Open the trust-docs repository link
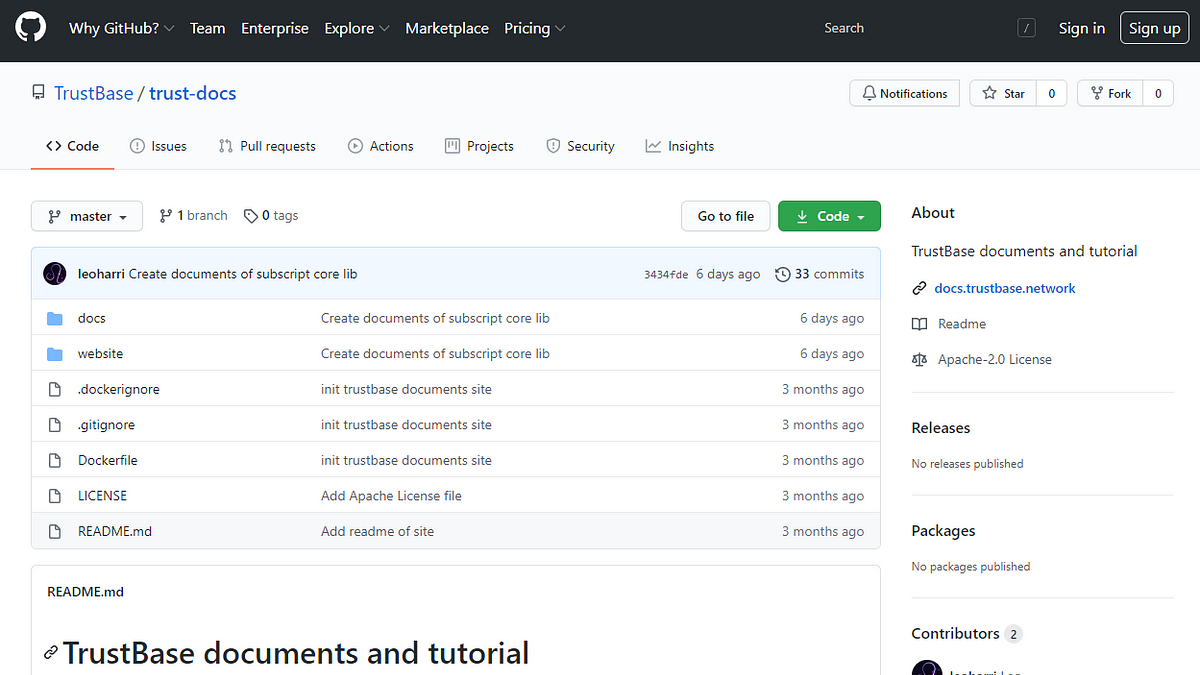The width and height of the screenshot is (1200, 675). [193, 93]
